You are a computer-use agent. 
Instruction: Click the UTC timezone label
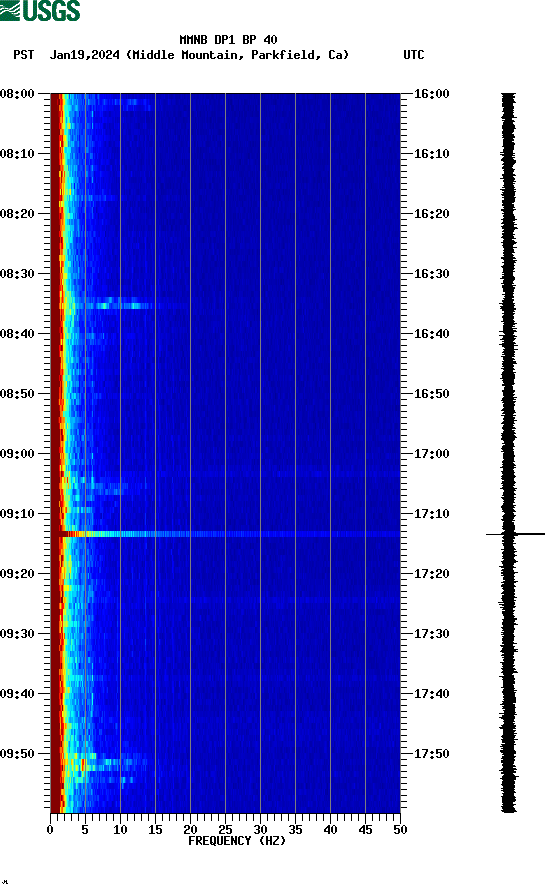click(414, 55)
